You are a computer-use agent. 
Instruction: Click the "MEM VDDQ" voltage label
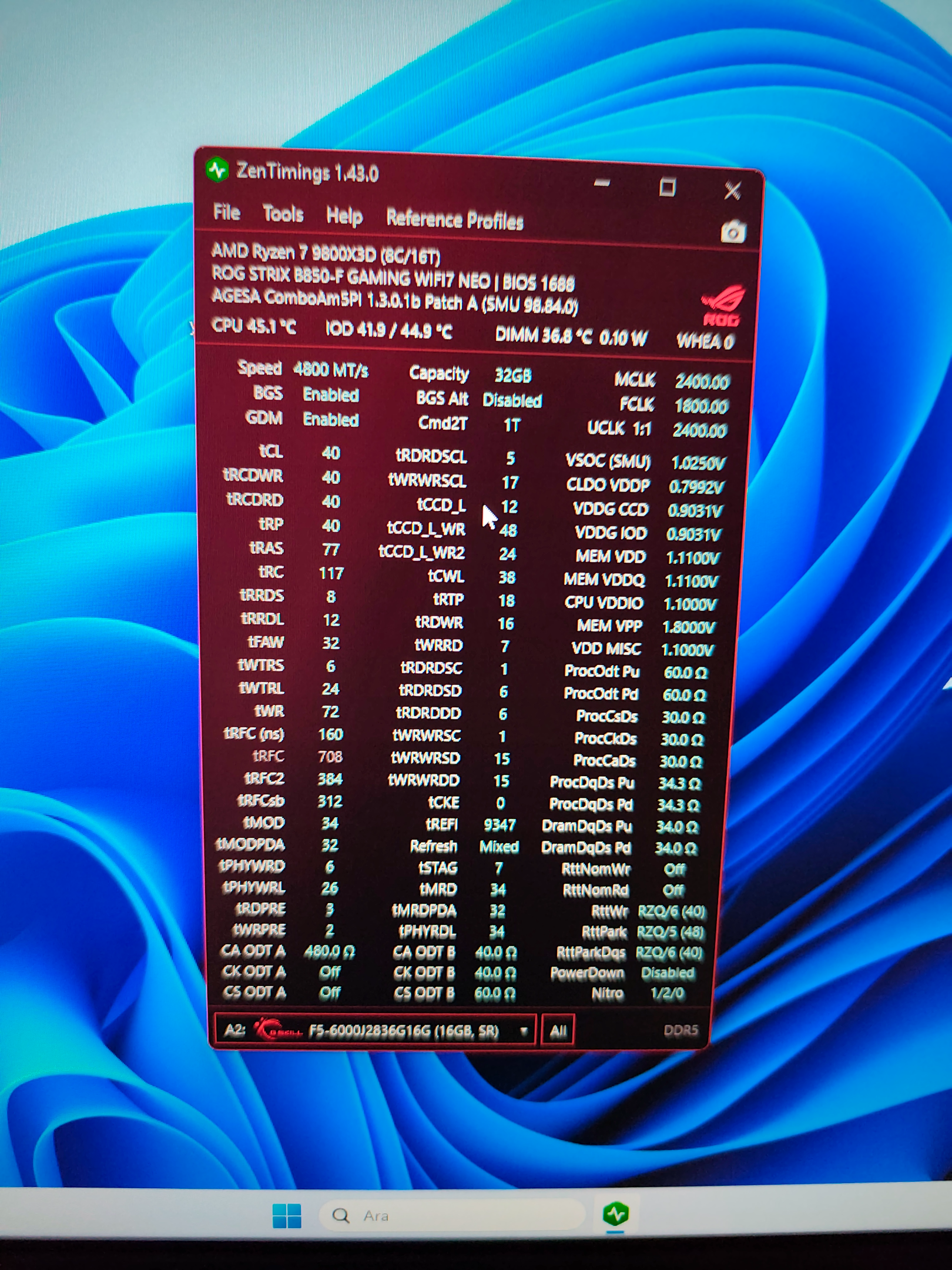[604, 580]
